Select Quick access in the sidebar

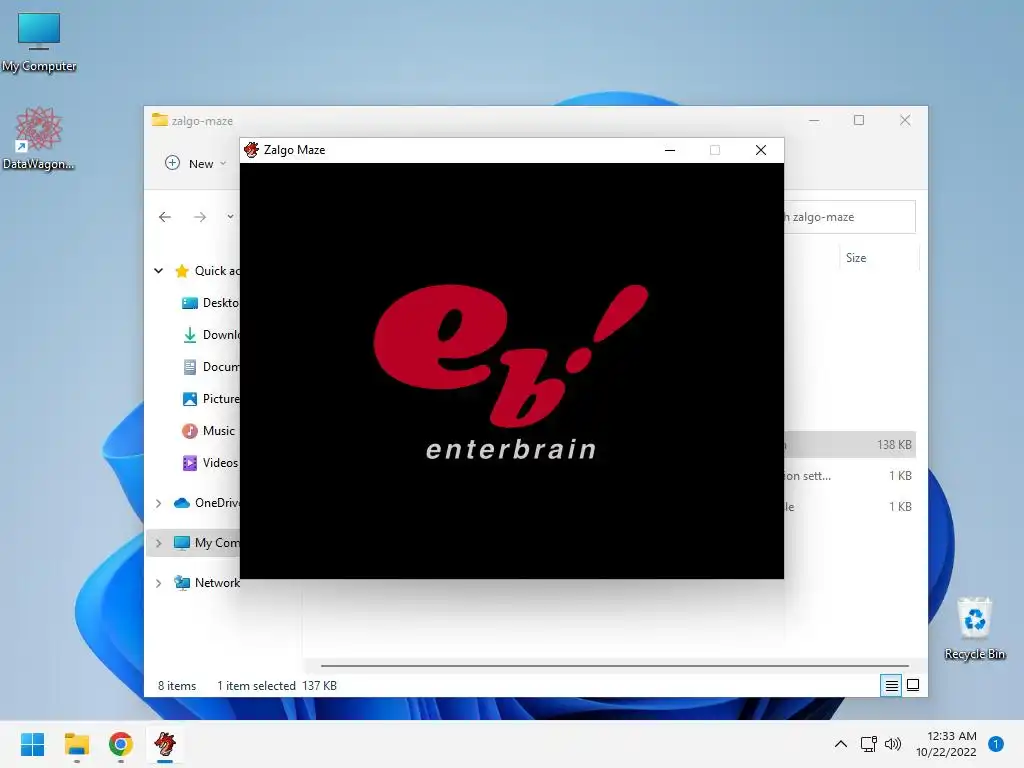click(x=207, y=270)
